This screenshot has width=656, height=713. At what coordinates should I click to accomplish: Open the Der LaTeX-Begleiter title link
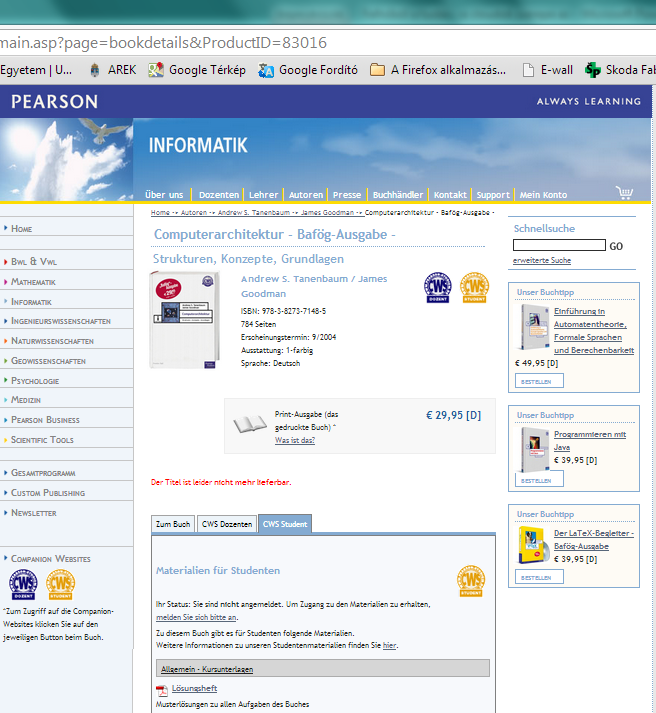click(594, 540)
